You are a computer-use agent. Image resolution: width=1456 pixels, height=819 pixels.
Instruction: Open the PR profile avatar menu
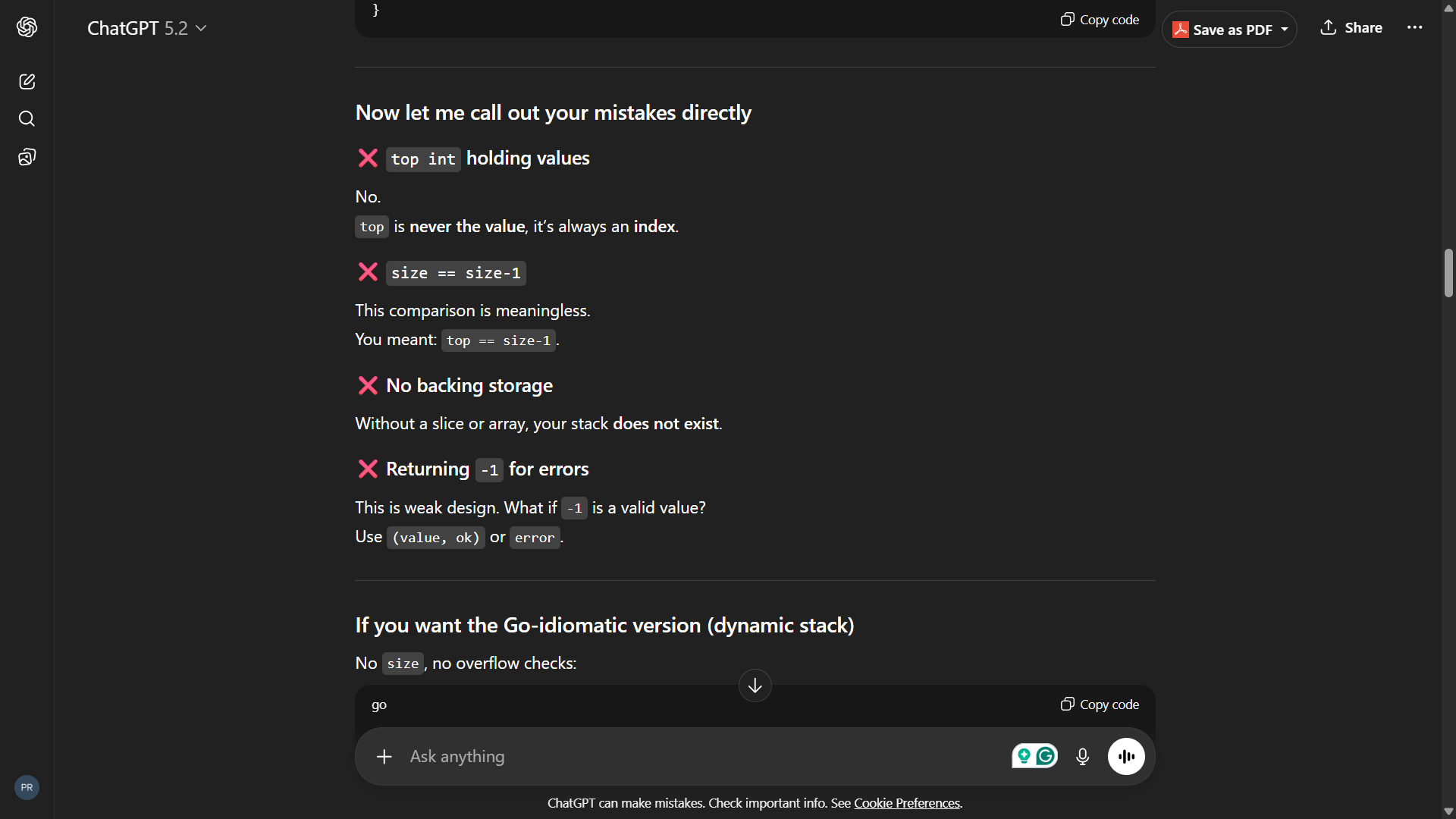(x=27, y=787)
